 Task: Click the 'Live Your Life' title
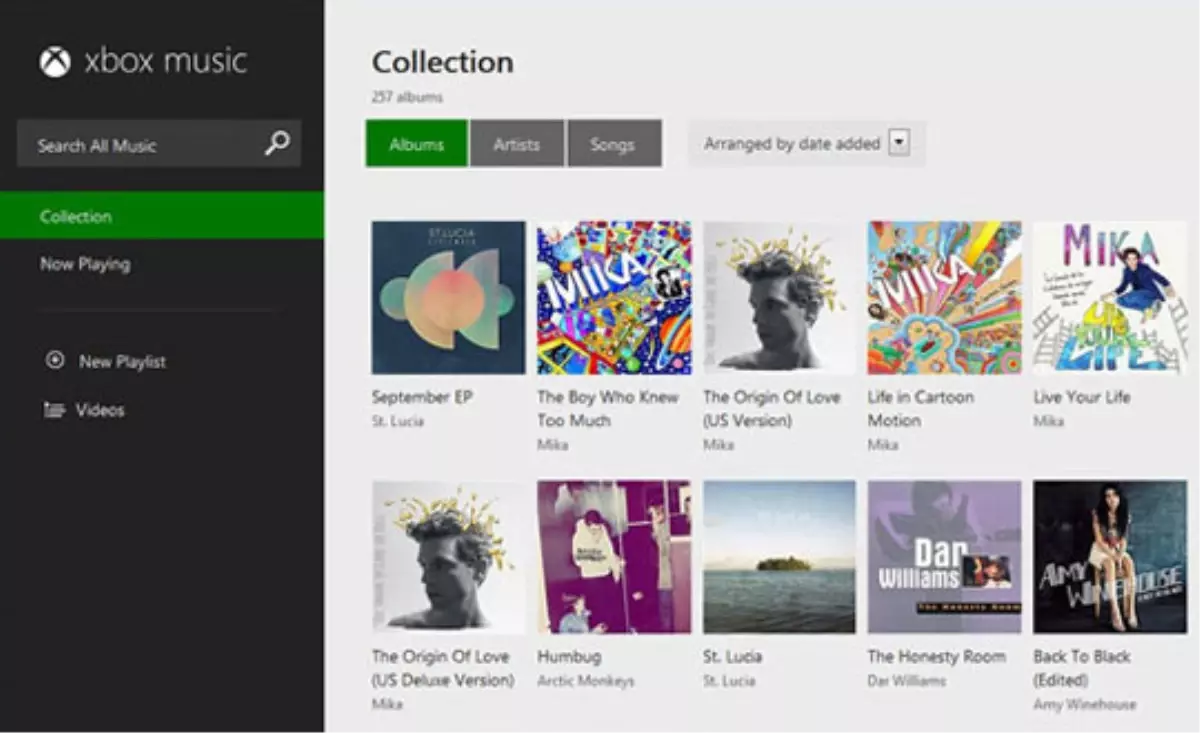pyautogui.click(x=1082, y=397)
